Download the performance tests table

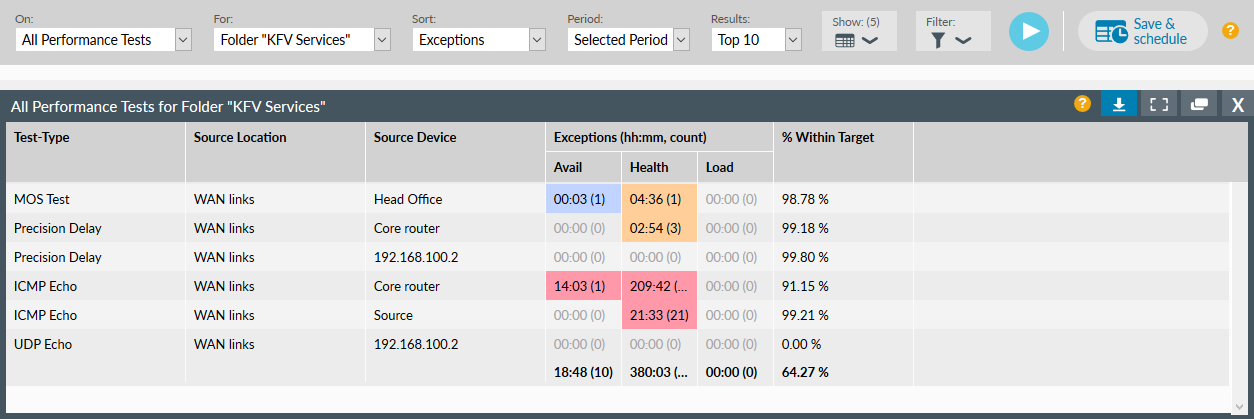1119,105
